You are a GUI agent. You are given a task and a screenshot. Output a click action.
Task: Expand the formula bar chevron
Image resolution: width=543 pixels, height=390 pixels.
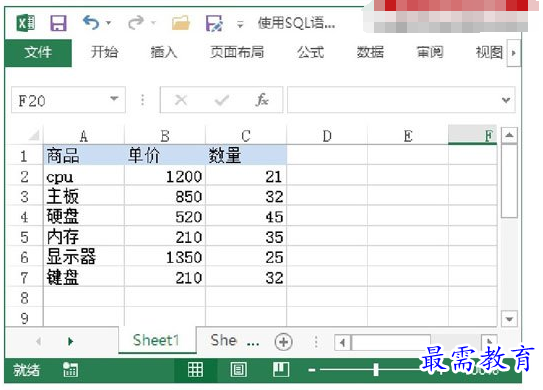[x=506, y=100]
